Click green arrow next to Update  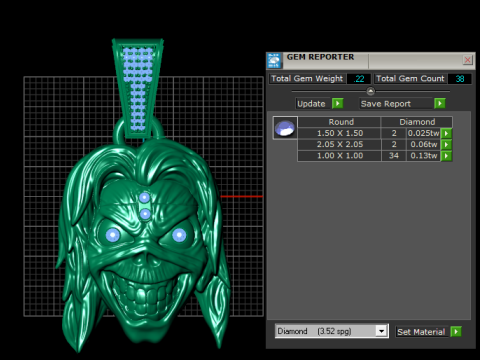(338, 104)
